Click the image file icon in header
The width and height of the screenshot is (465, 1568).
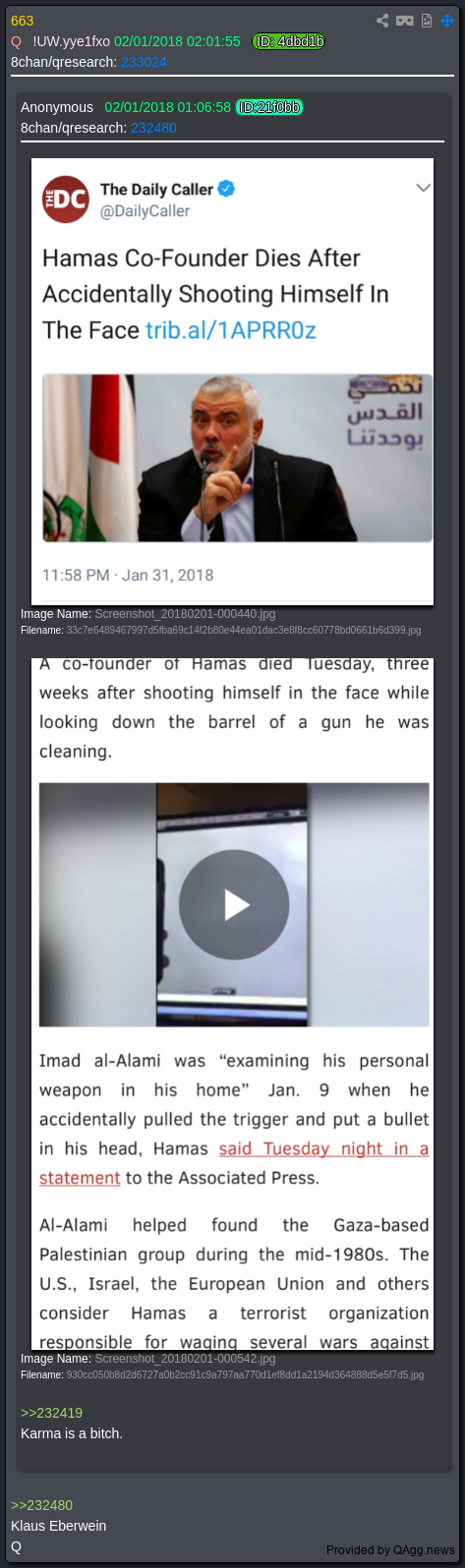[x=427, y=20]
